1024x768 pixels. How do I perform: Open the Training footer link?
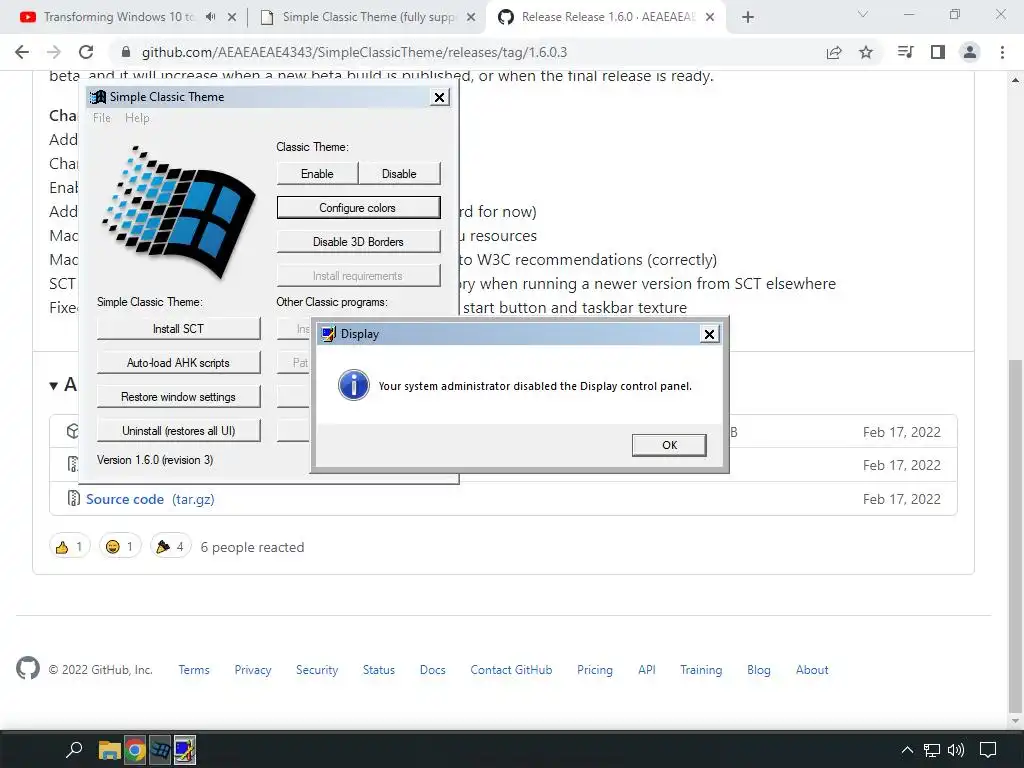point(701,670)
